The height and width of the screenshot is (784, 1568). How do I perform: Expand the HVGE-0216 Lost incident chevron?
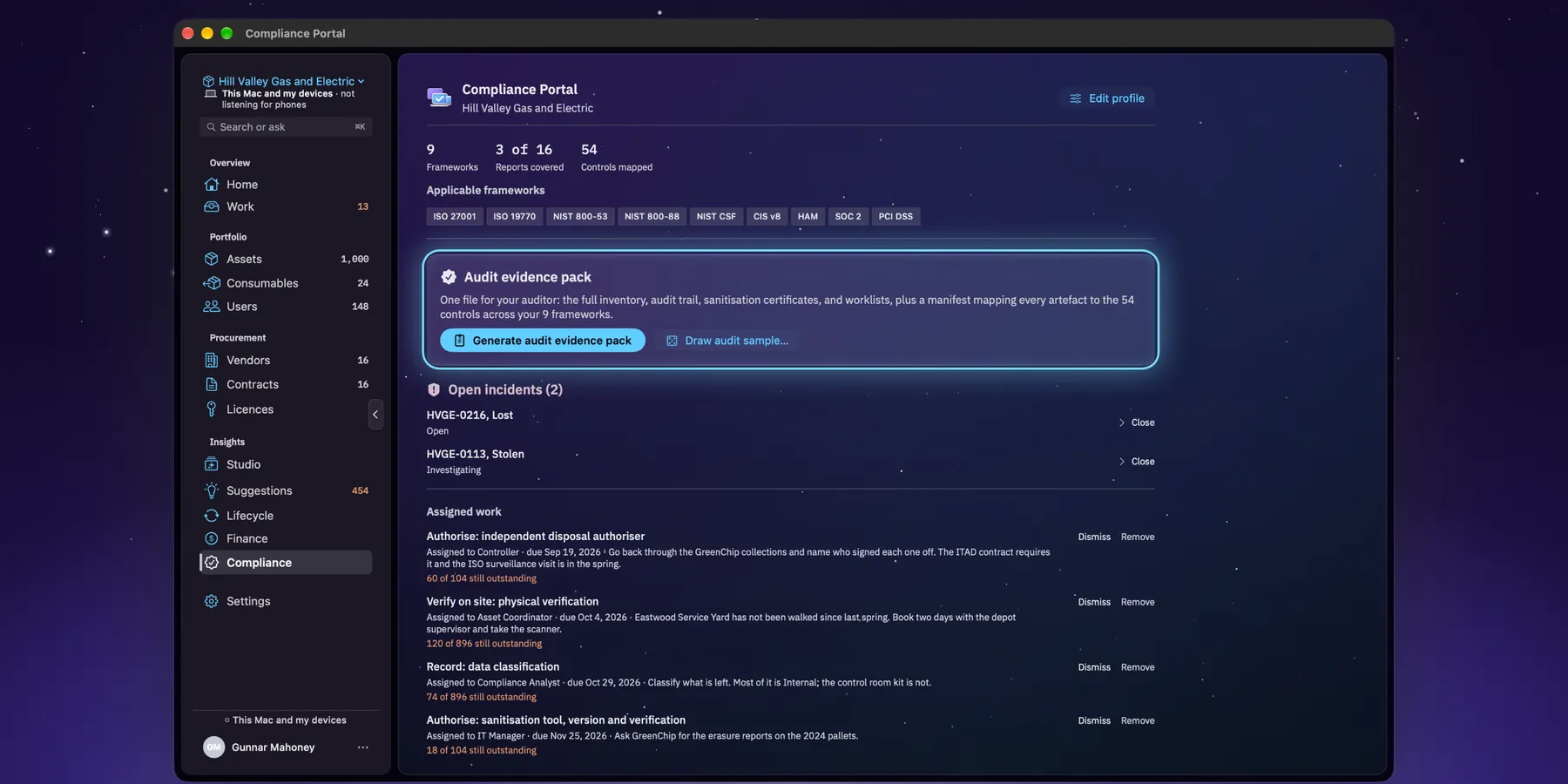point(1121,422)
